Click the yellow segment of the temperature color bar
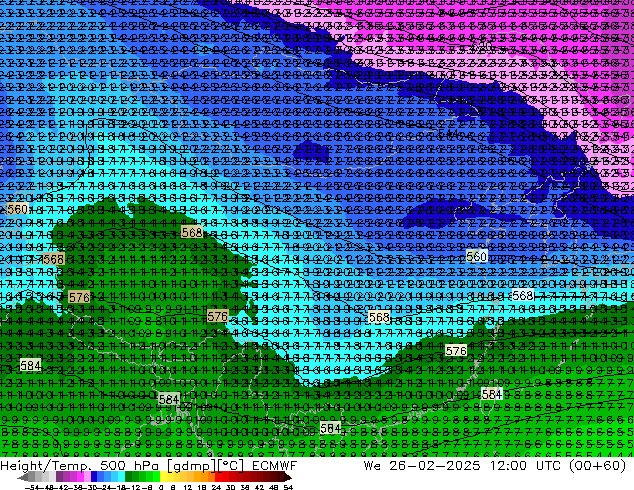The height and width of the screenshot is (490, 634). point(163,477)
